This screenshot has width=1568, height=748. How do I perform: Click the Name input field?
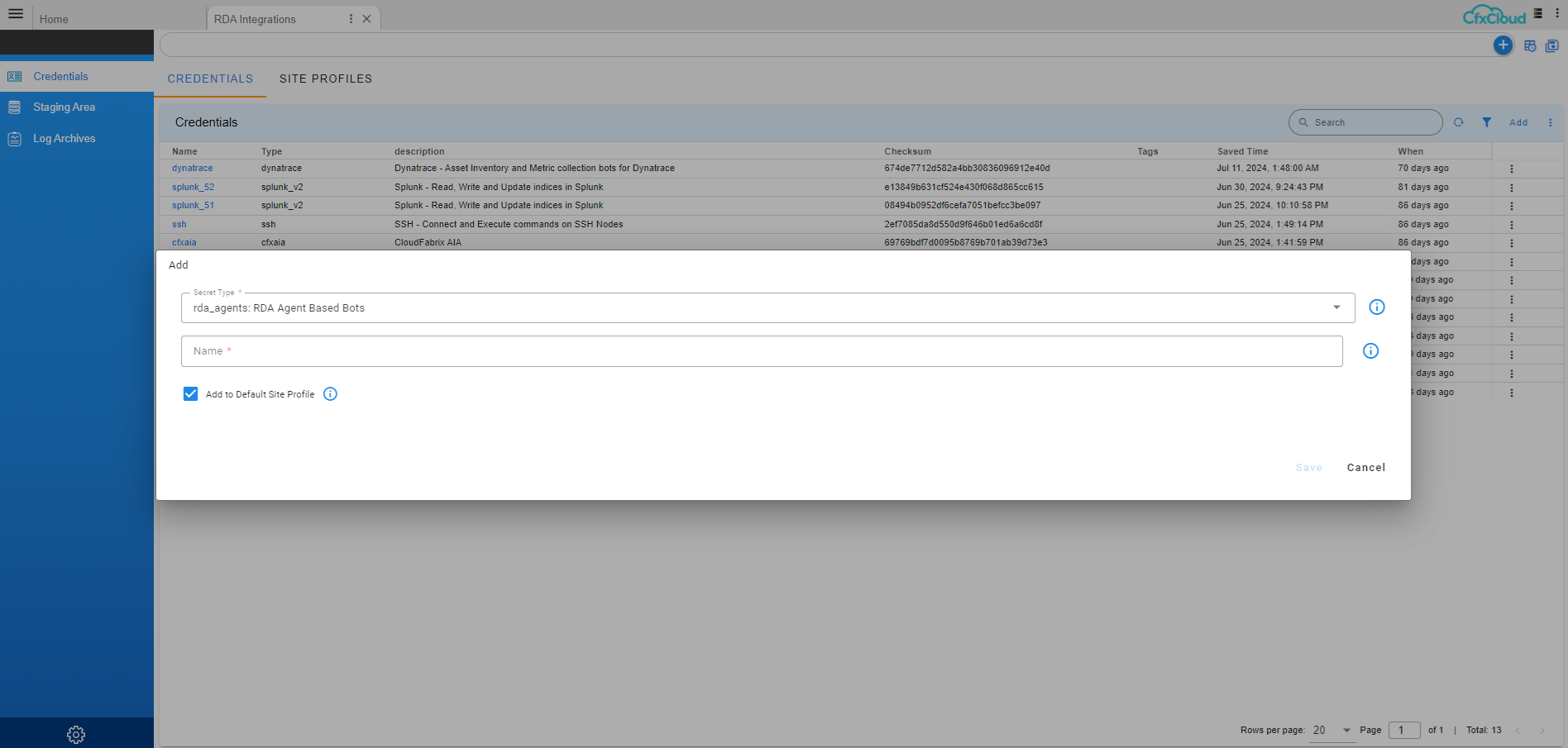pyautogui.click(x=761, y=351)
